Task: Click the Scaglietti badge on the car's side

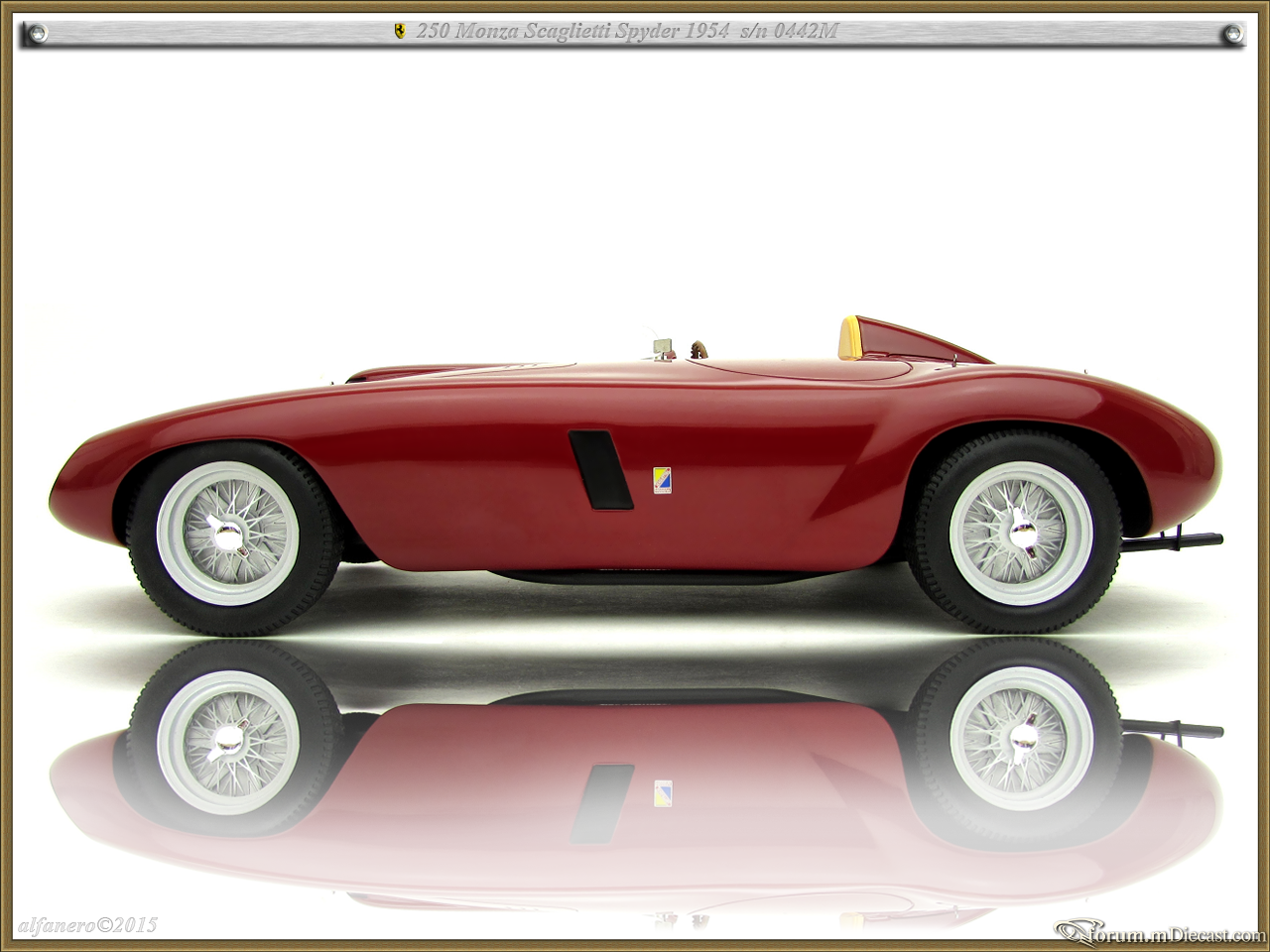Action: tap(662, 480)
